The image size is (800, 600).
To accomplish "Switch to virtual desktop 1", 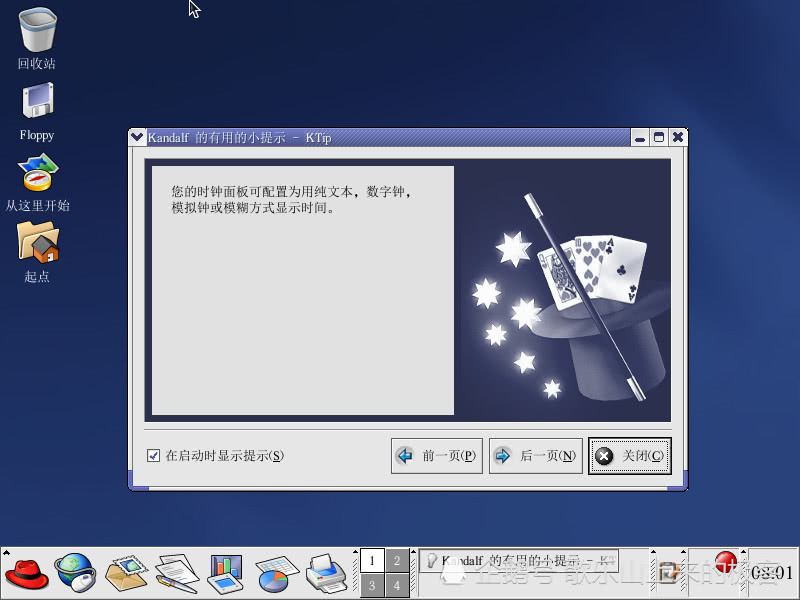I will 372,561.
